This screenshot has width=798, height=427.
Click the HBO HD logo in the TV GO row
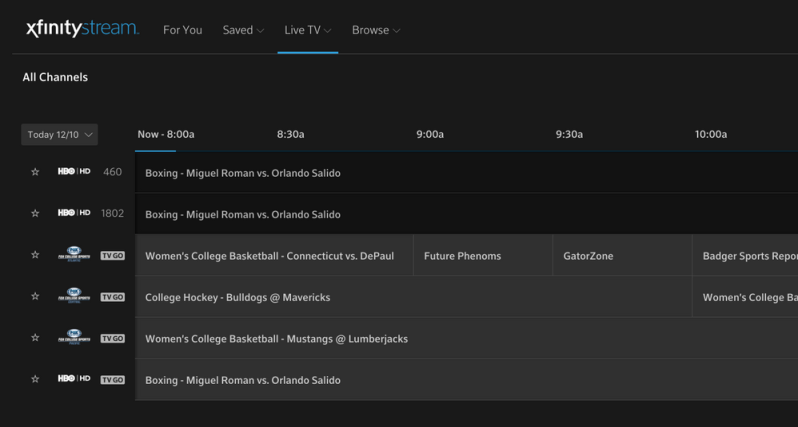74,379
